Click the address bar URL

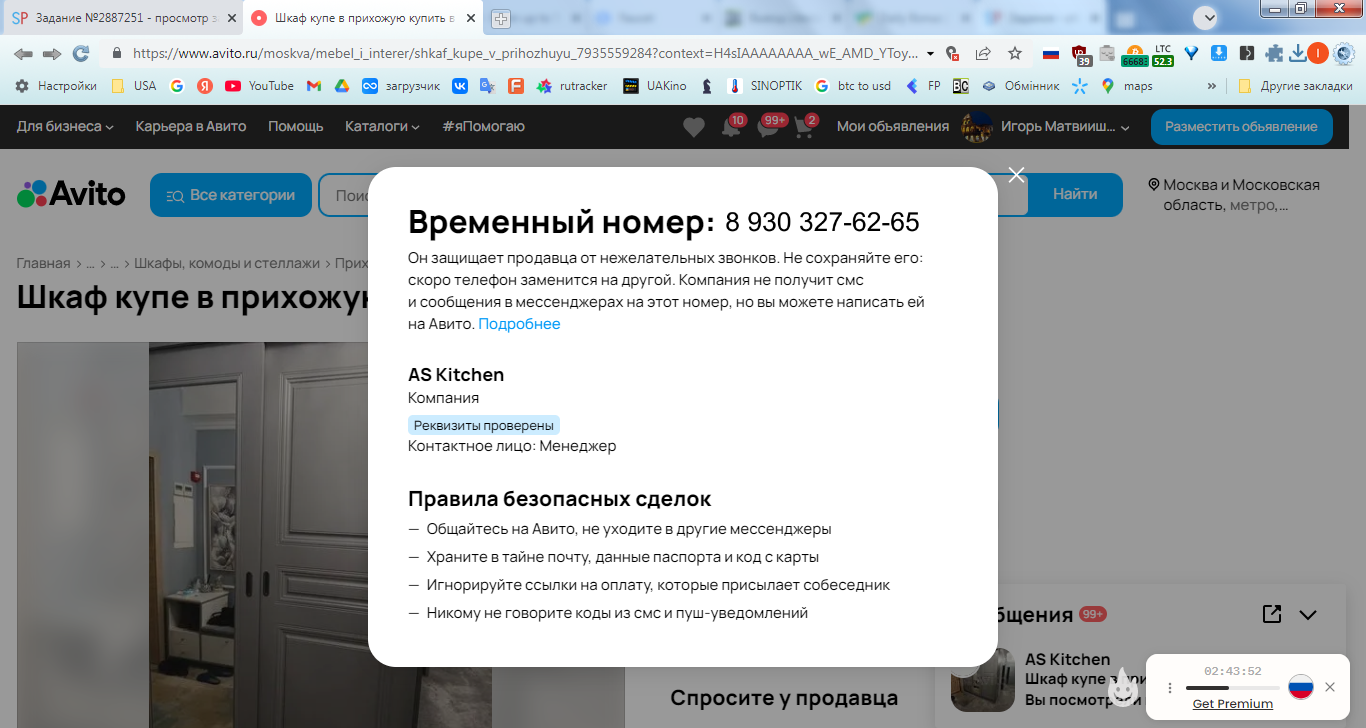tap(524, 53)
